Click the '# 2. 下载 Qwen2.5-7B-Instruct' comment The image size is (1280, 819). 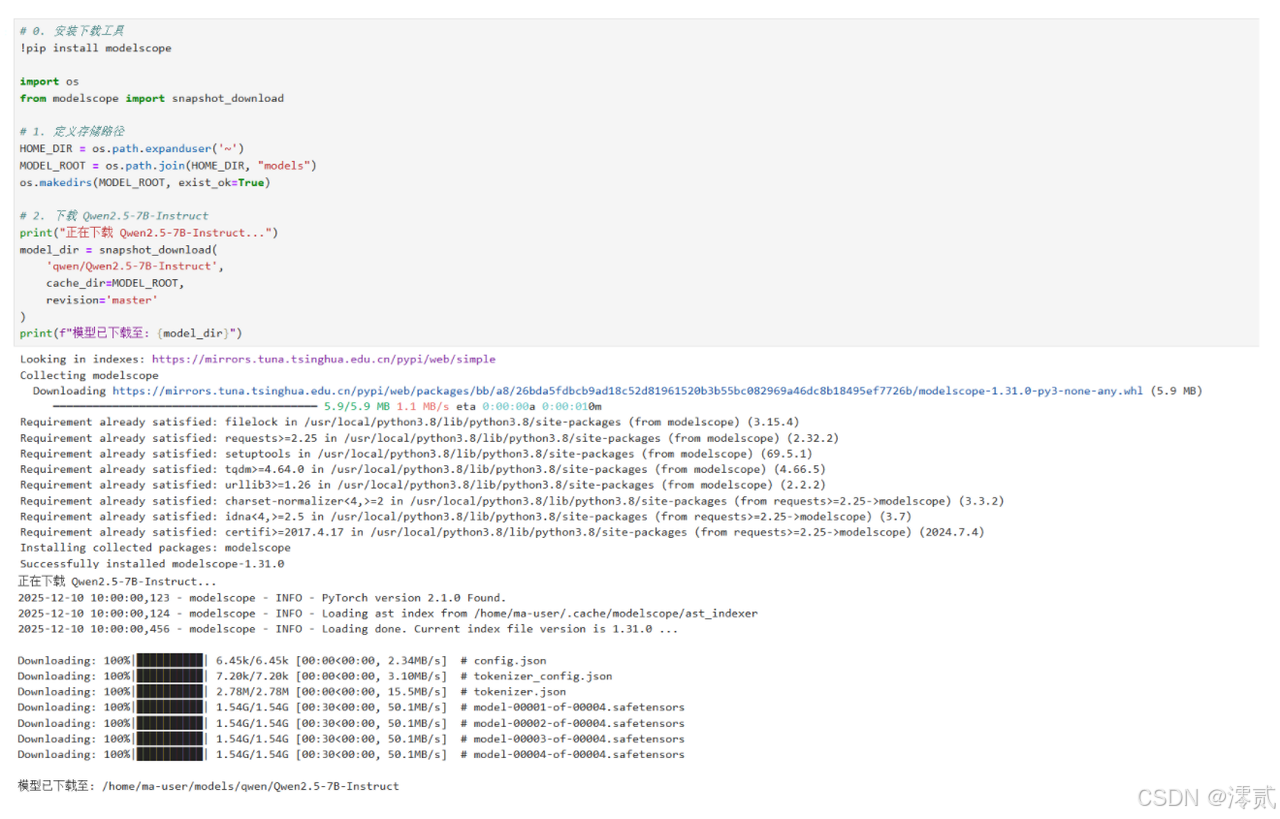[114, 215]
